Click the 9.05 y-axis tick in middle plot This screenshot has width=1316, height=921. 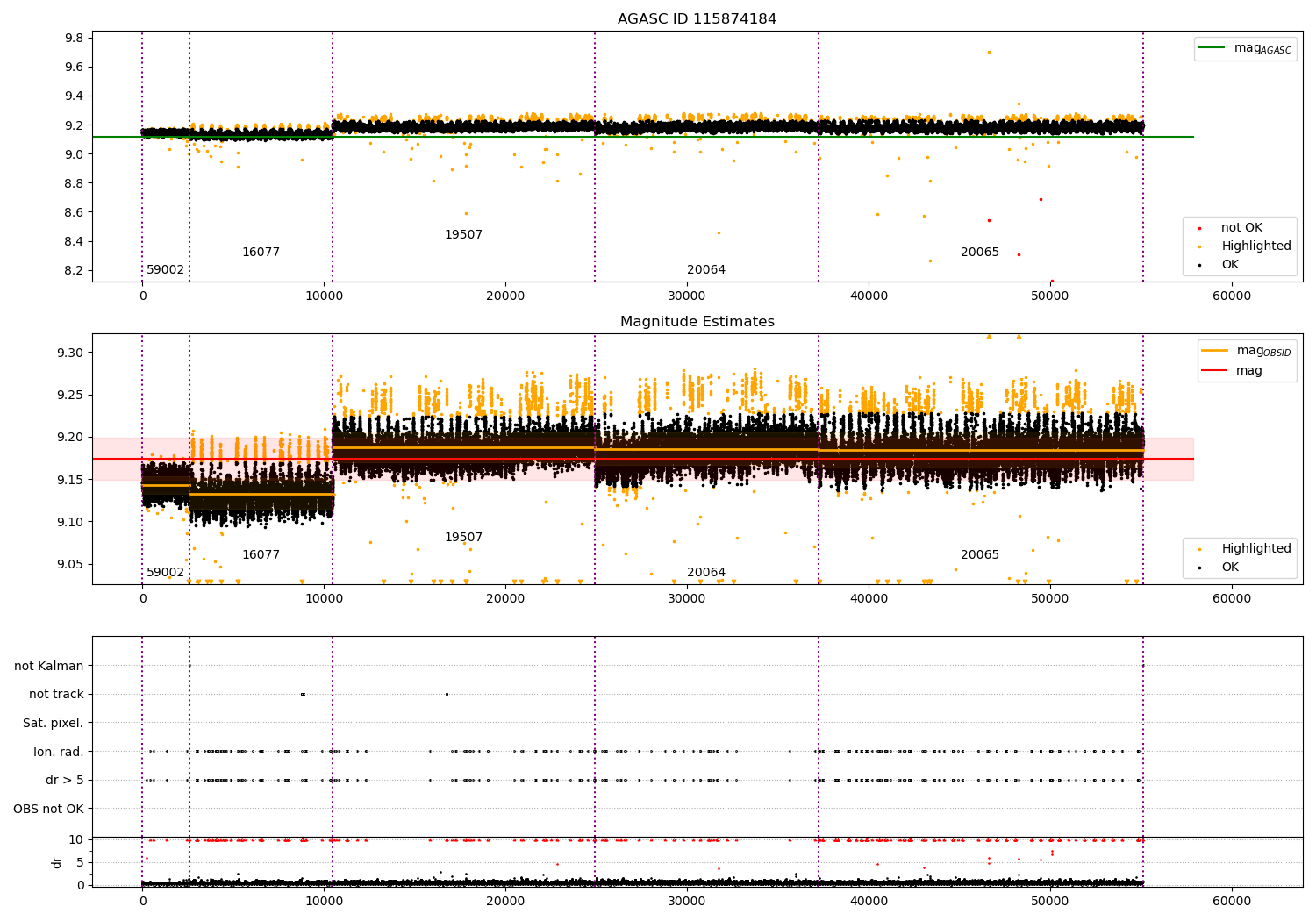coord(71,565)
